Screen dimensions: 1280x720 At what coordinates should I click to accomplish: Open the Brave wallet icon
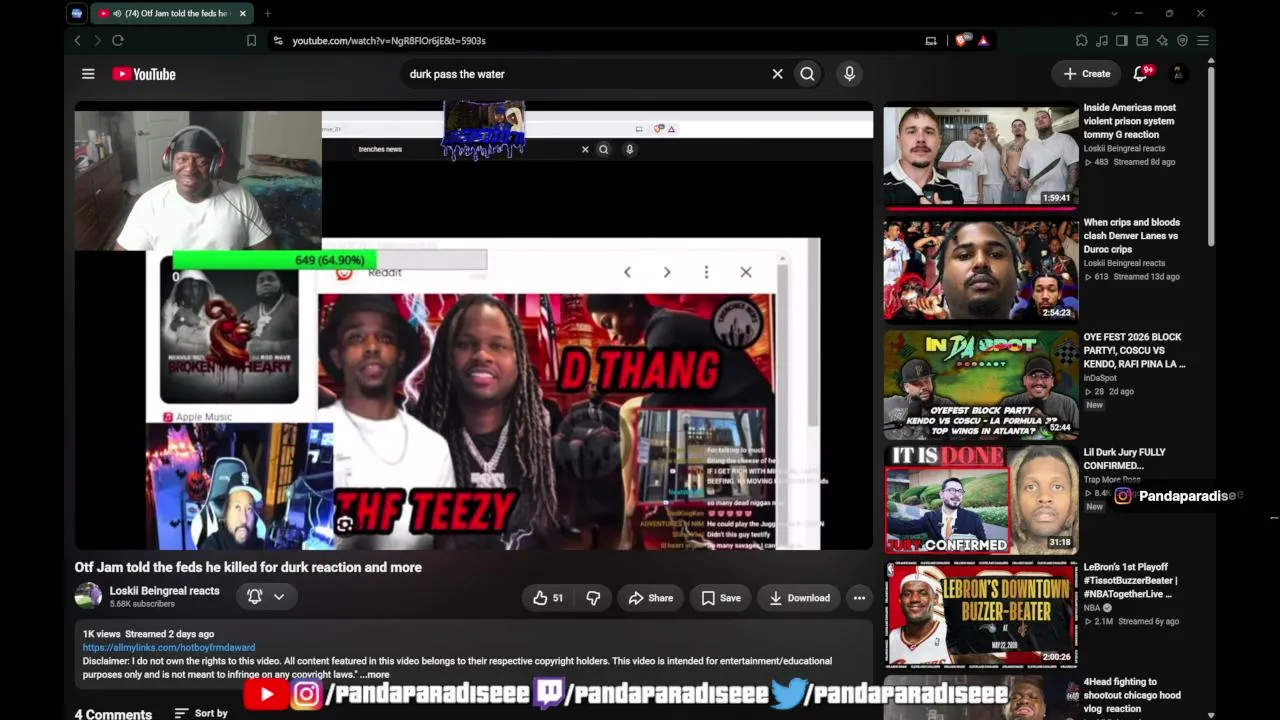coord(1142,41)
